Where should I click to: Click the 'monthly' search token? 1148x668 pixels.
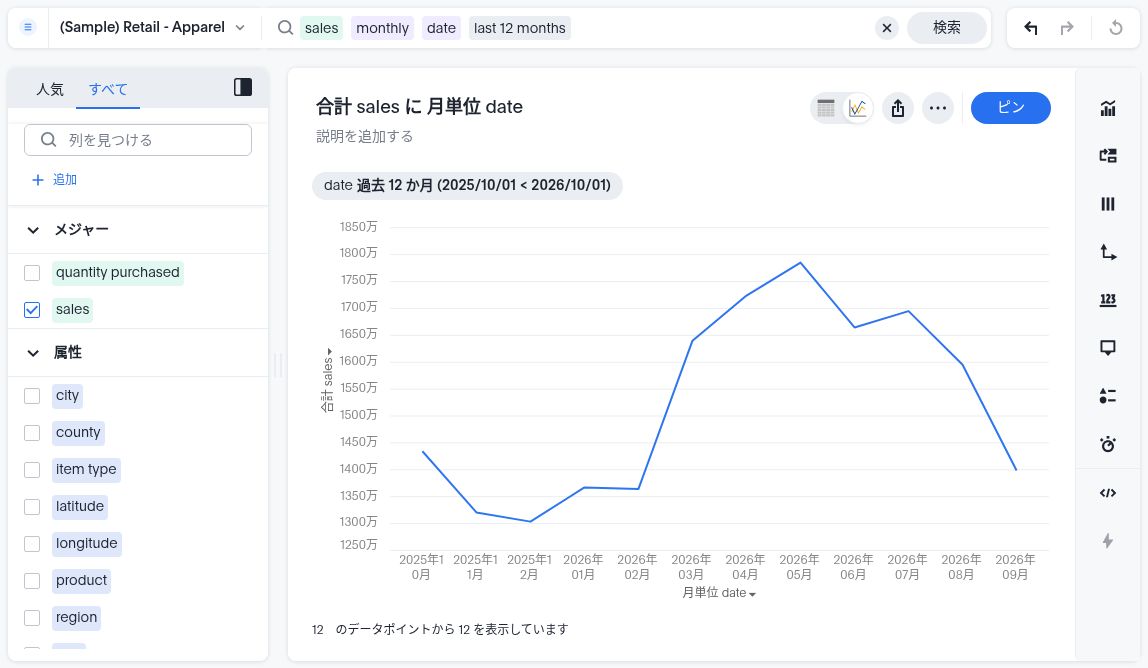pyautogui.click(x=382, y=28)
